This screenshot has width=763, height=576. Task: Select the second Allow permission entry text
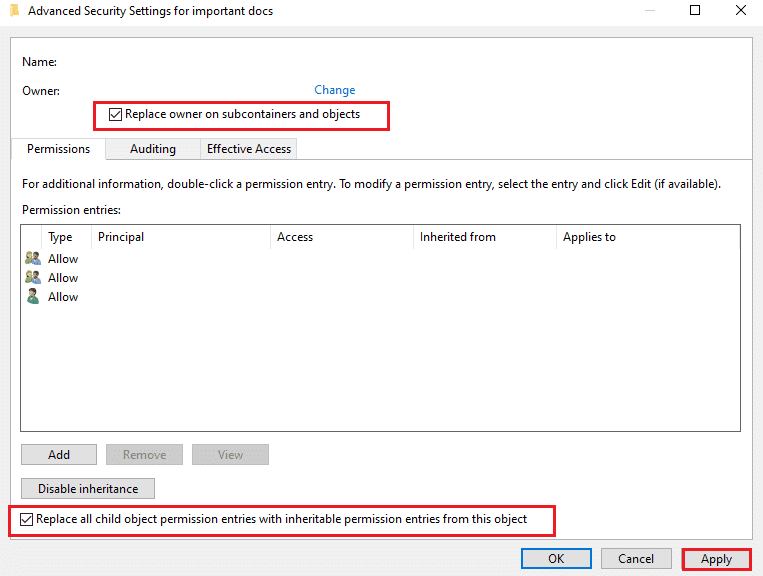click(x=63, y=278)
